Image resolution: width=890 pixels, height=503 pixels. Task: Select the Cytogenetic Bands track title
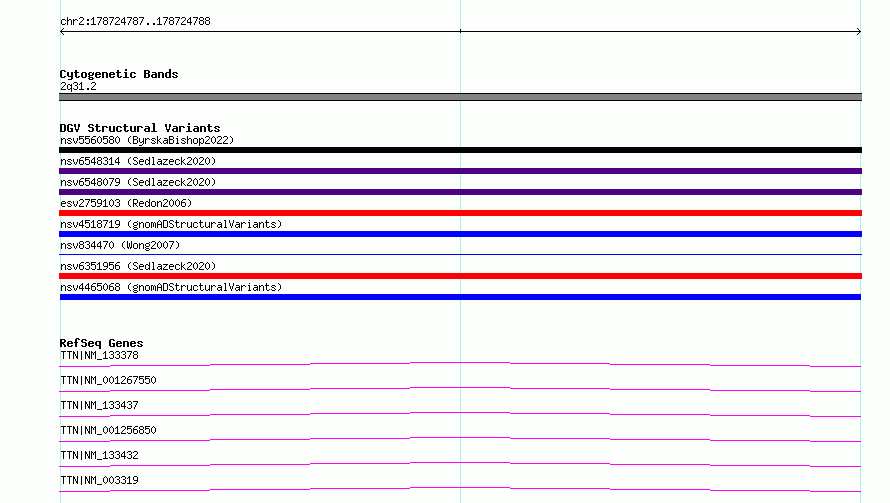click(119, 74)
